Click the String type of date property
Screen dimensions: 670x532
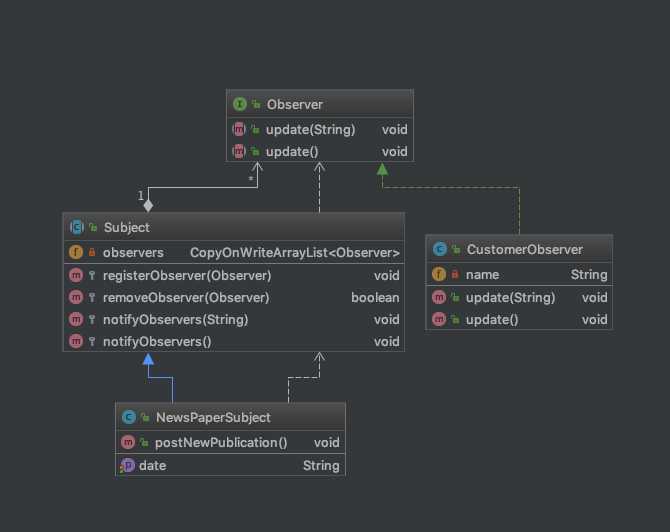pos(321,466)
